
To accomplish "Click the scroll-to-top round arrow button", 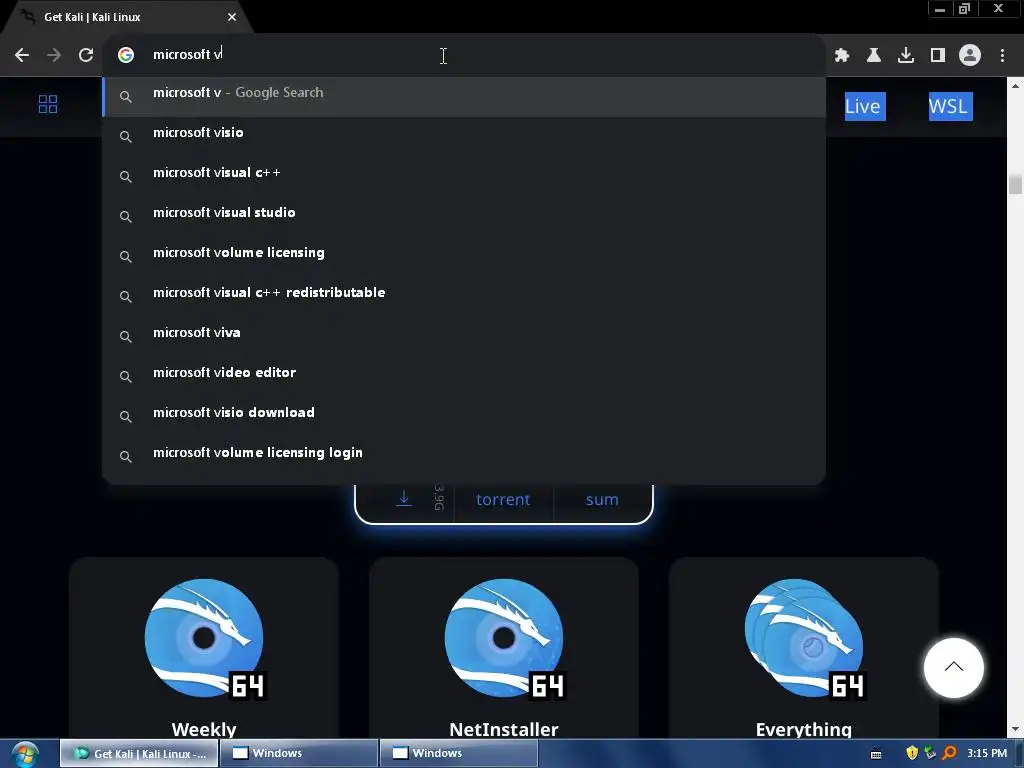I will 953,667.
